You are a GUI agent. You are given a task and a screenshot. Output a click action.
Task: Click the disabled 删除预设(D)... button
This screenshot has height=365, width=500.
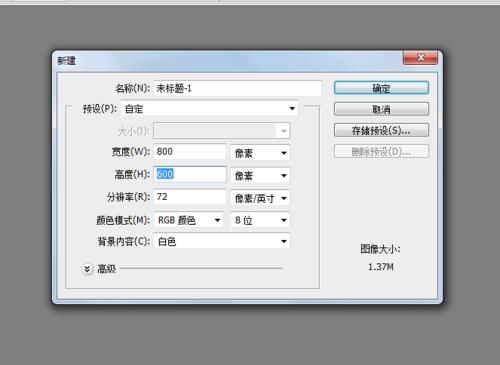point(381,151)
